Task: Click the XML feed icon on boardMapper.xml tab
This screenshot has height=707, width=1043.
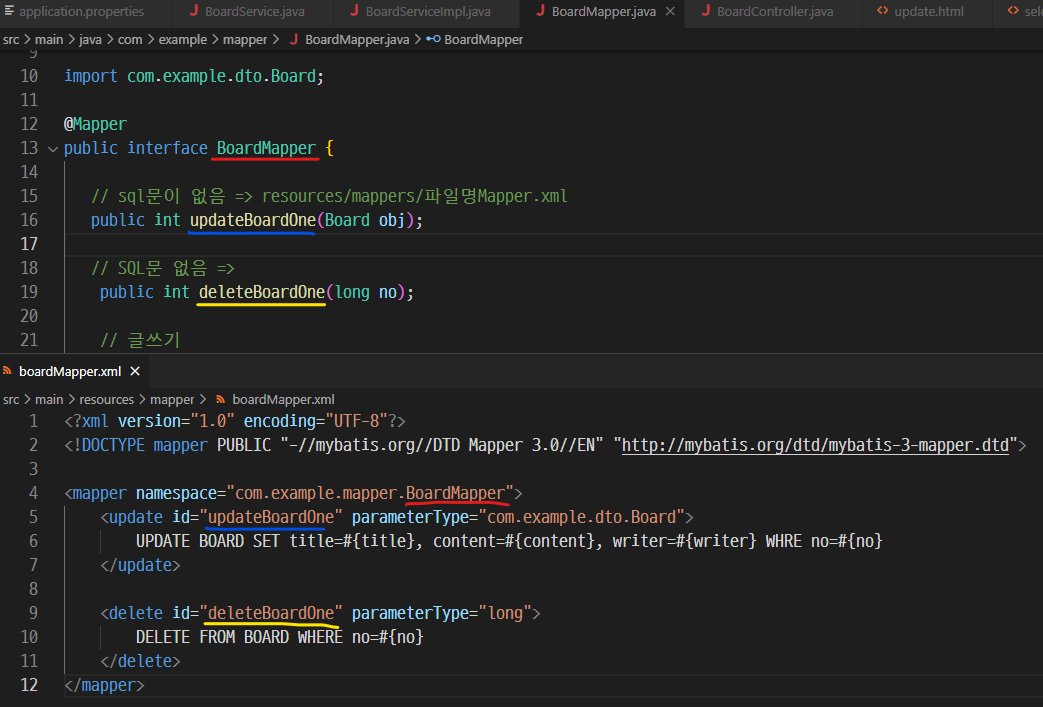Action: [x=7, y=370]
